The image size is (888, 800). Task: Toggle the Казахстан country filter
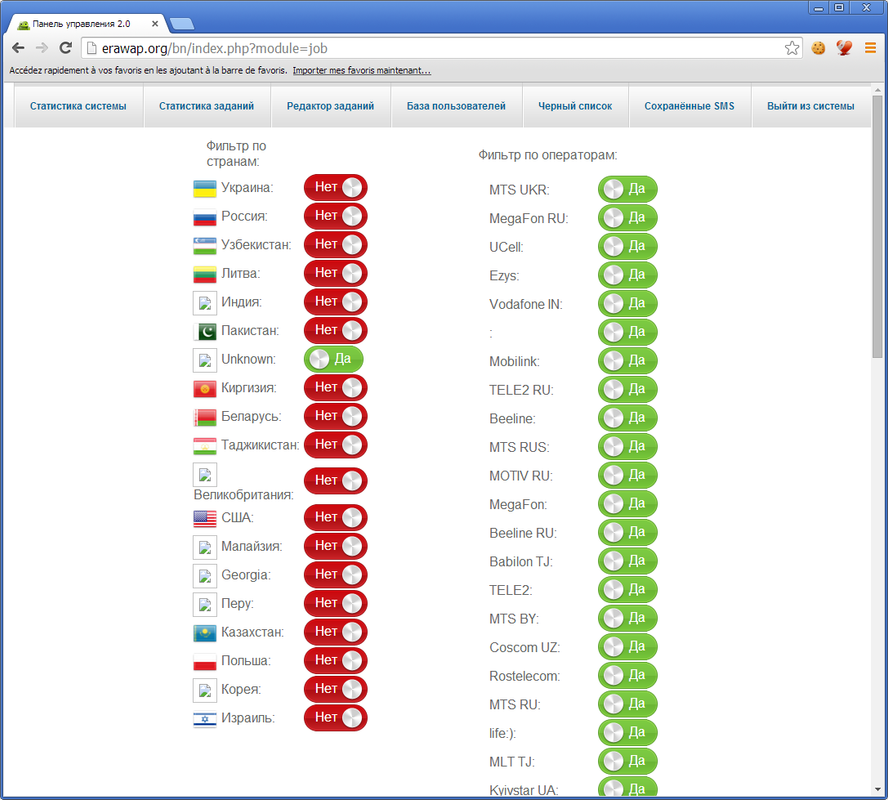[x=335, y=632]
